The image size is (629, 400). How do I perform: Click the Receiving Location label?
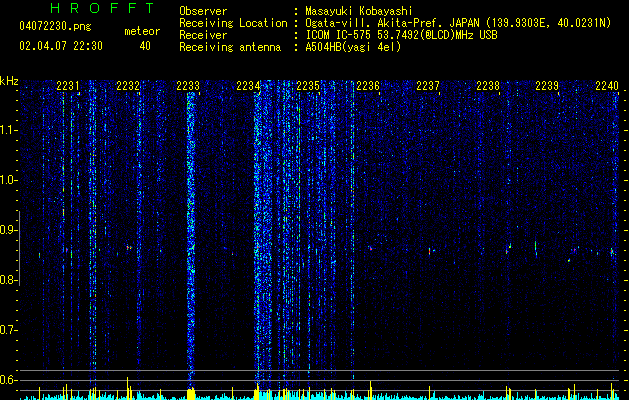(233, 23)
